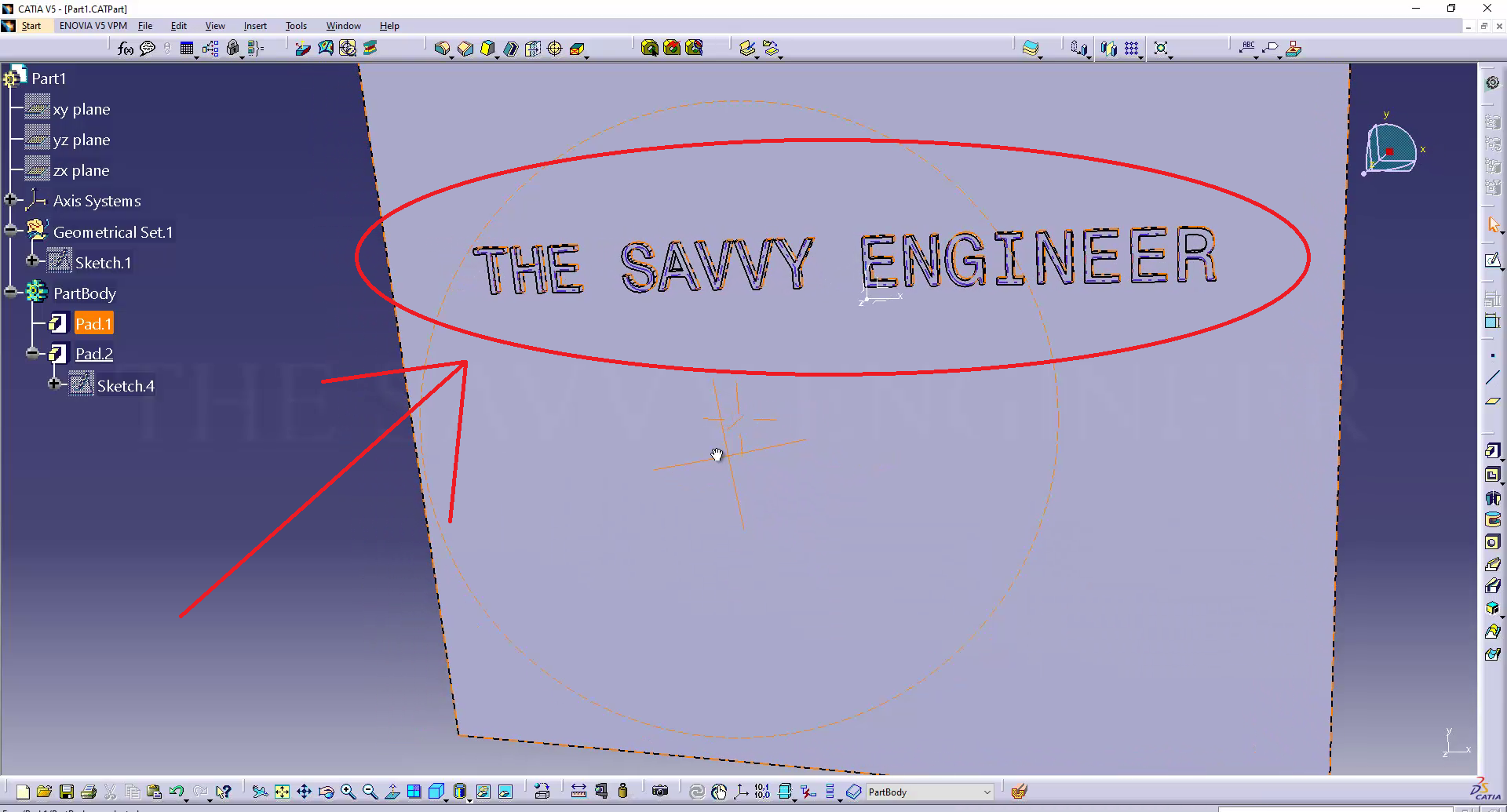Expand the Axis Systems tree node

(10, 200)
